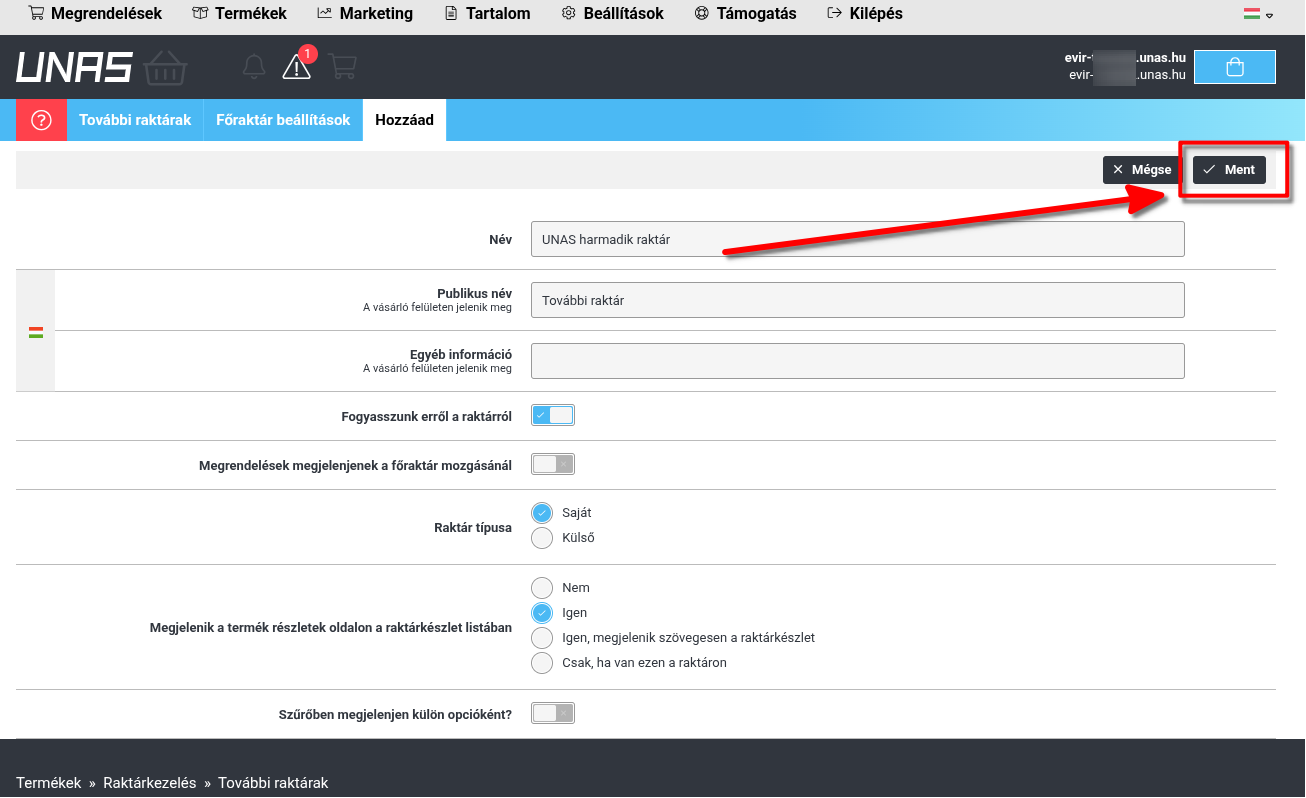Viewport: 1306px width, 798px height.
Task: Click the Hungarian flag beside Publikus név
Action: click(36, 332)
